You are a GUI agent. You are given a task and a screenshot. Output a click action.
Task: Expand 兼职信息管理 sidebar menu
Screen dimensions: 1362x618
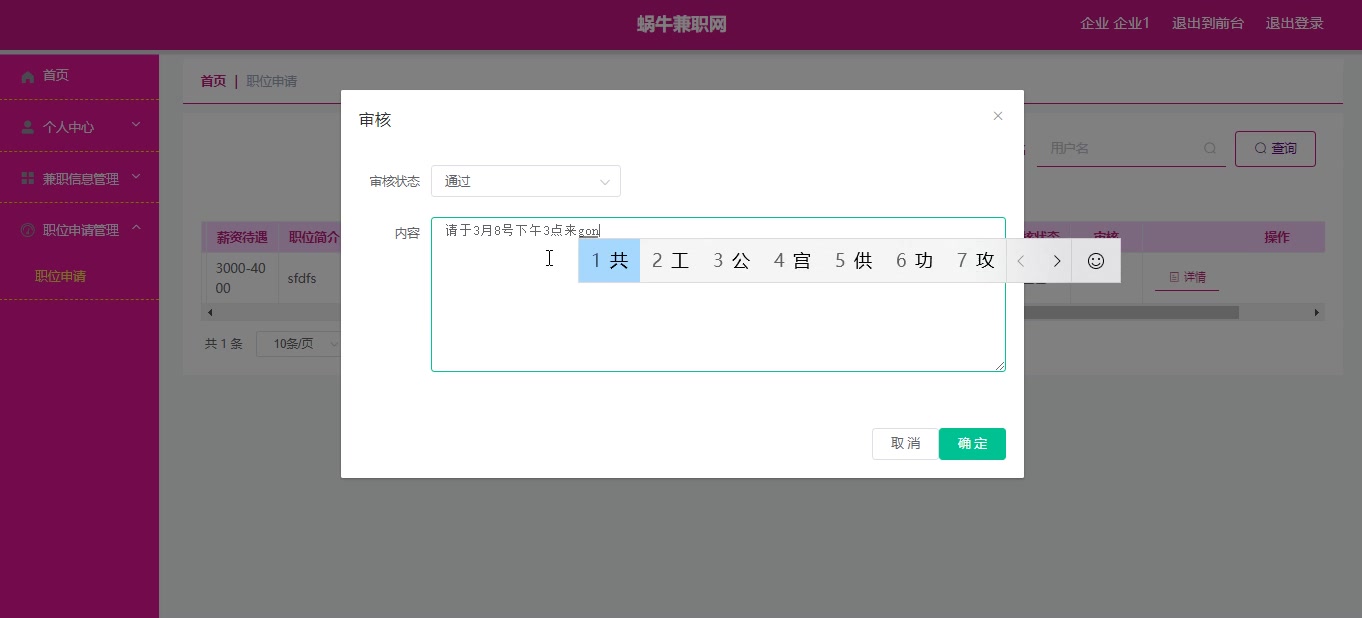click(80, 178)
